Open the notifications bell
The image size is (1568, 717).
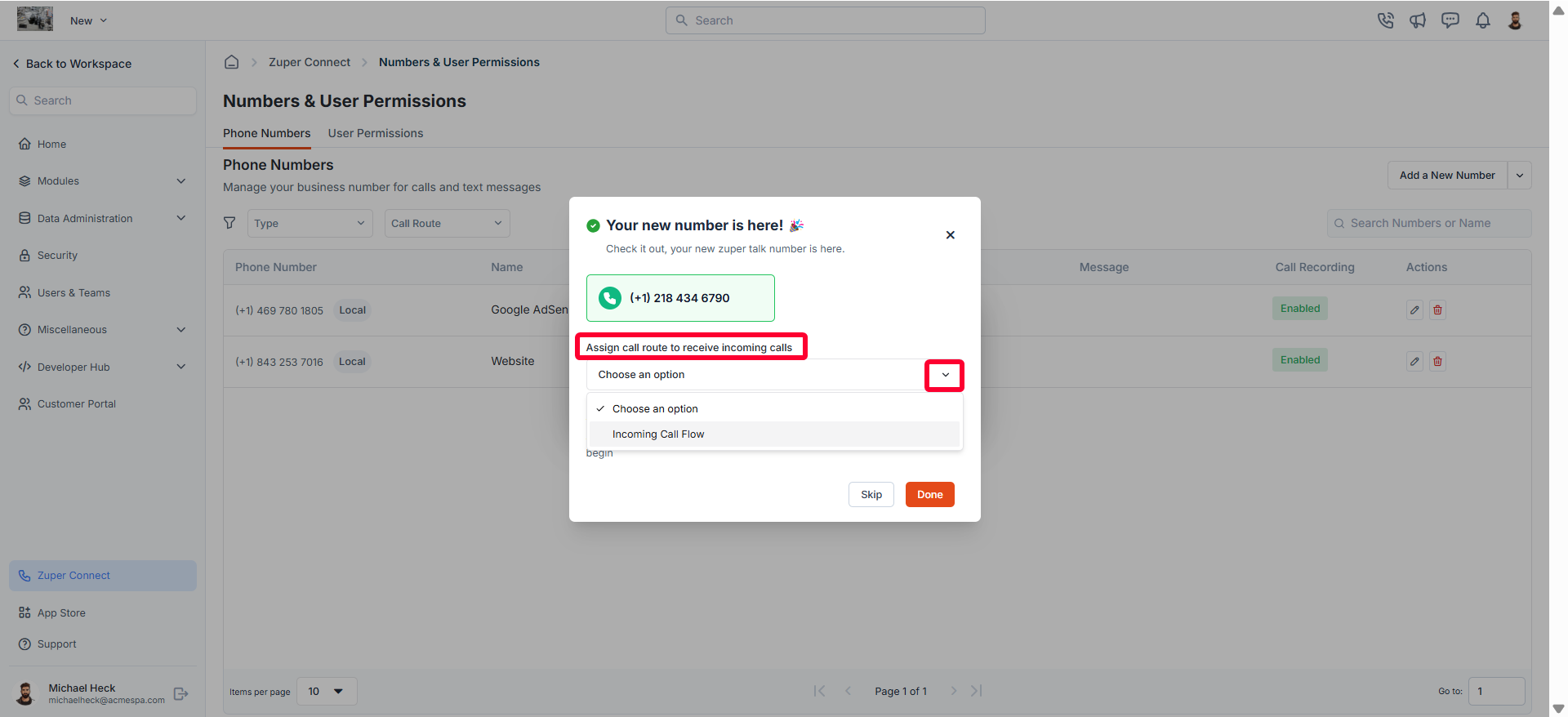pos(1483,20)
